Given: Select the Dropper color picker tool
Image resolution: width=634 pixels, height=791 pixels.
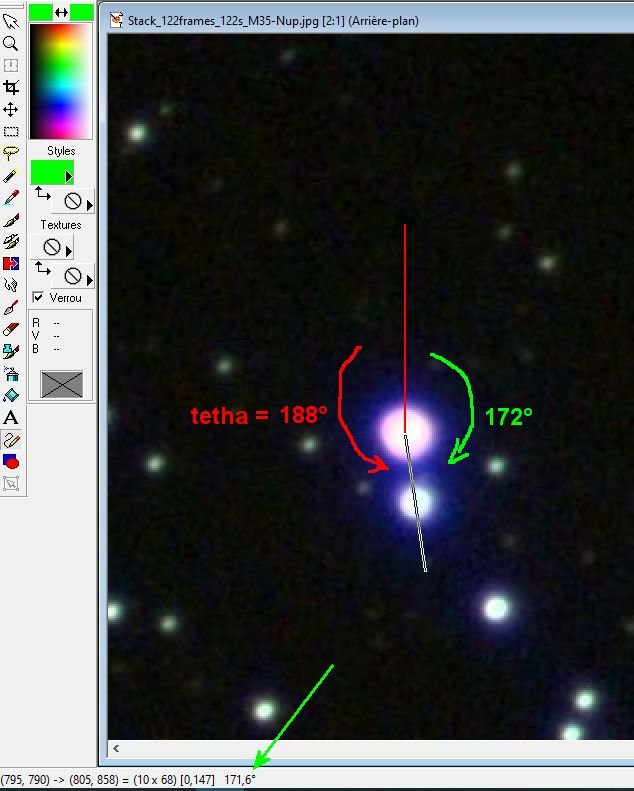Looking at the screenshot, I should tap(11, 198).
